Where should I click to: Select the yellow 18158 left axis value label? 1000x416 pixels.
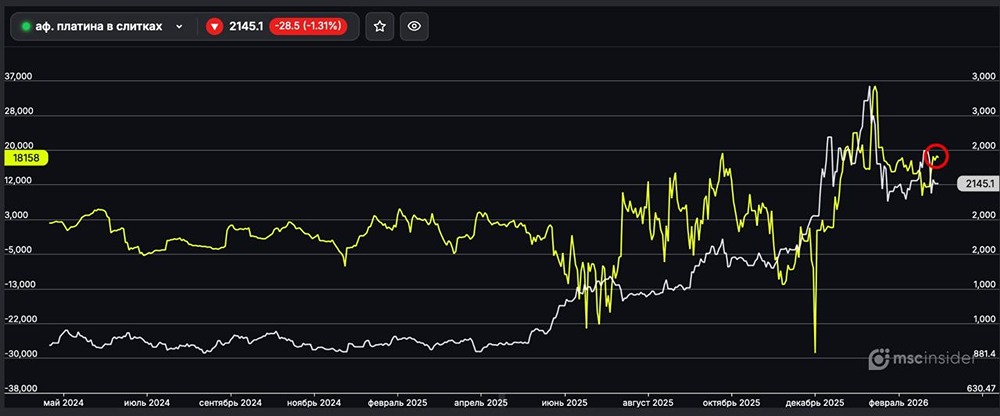[27, 158]
